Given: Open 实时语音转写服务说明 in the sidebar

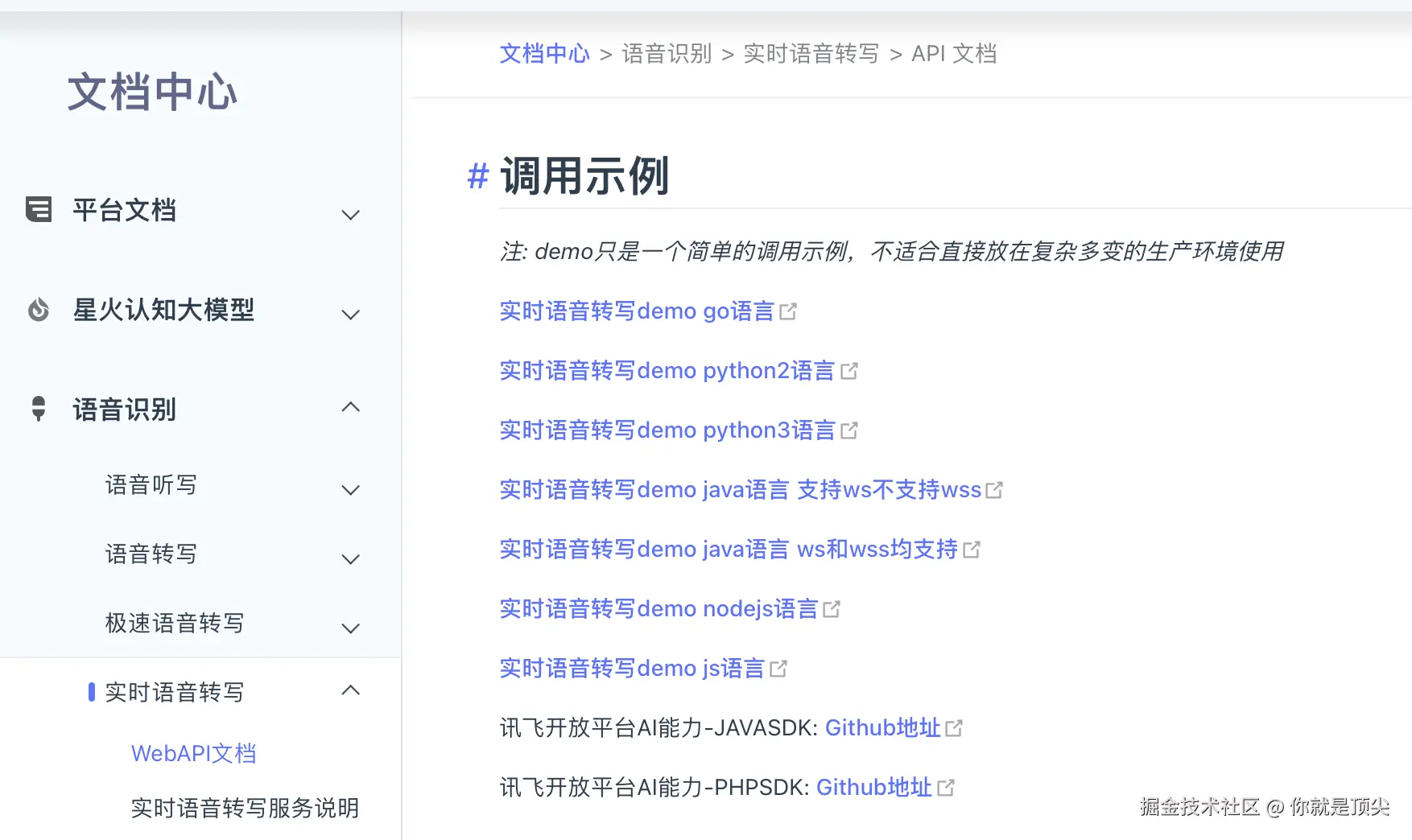Looking at the screenshot, I should tap(246, 809).
